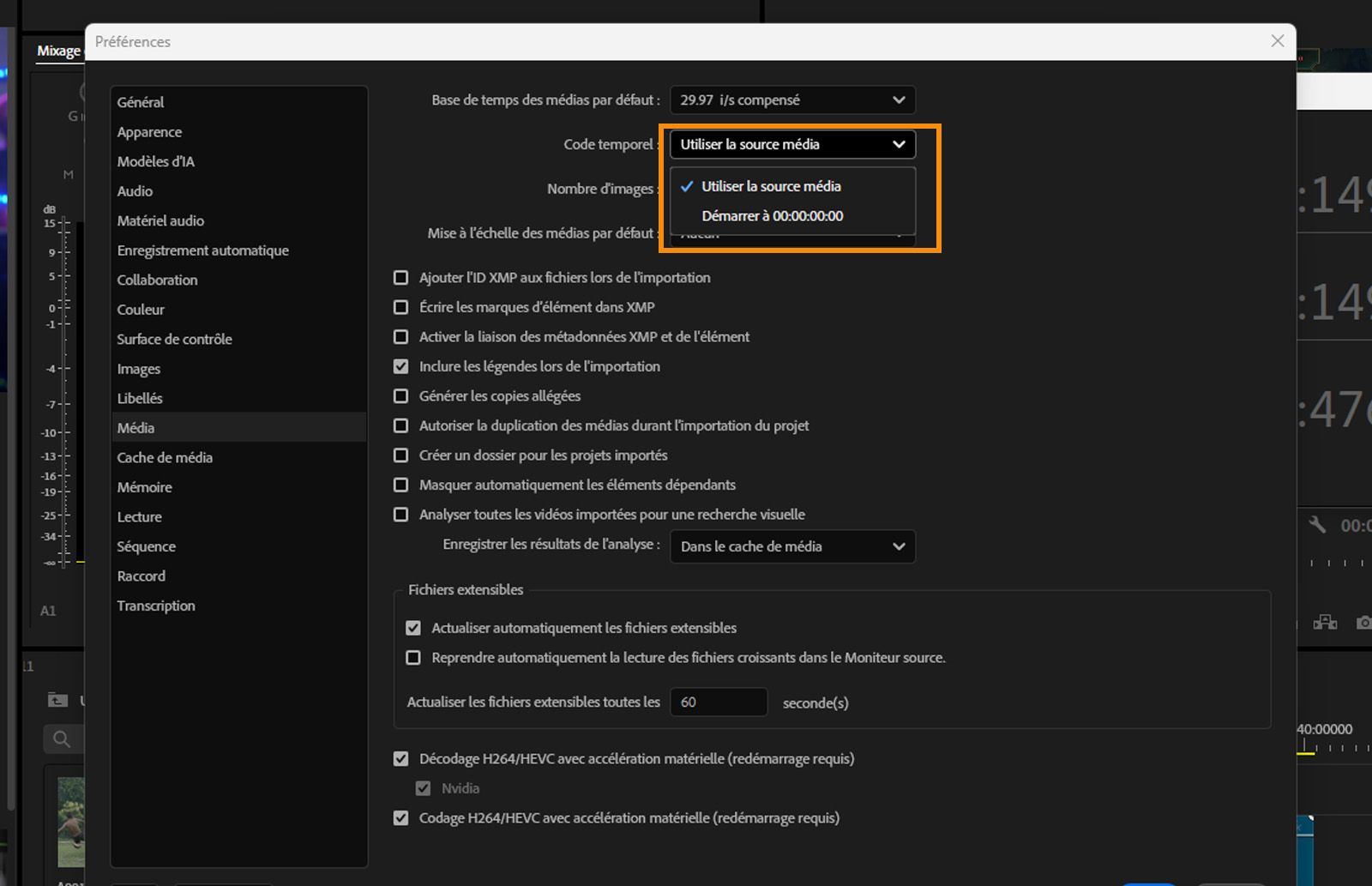Open the "Cache de média" preferences section
The image size is (1372, 886).
pyautogui.click(x=165, y=457)
